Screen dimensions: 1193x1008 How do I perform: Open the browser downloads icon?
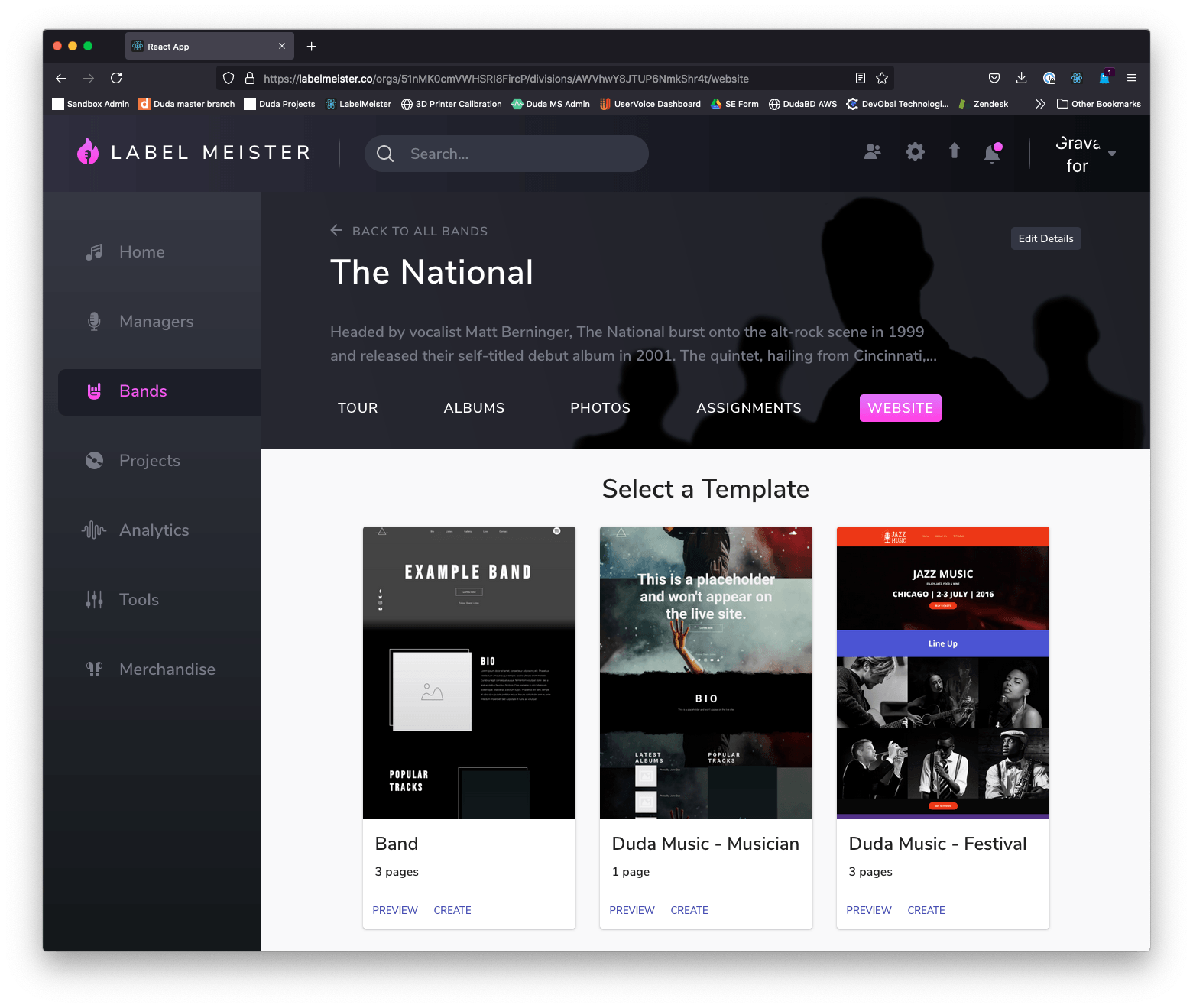tap(1021, 78)
